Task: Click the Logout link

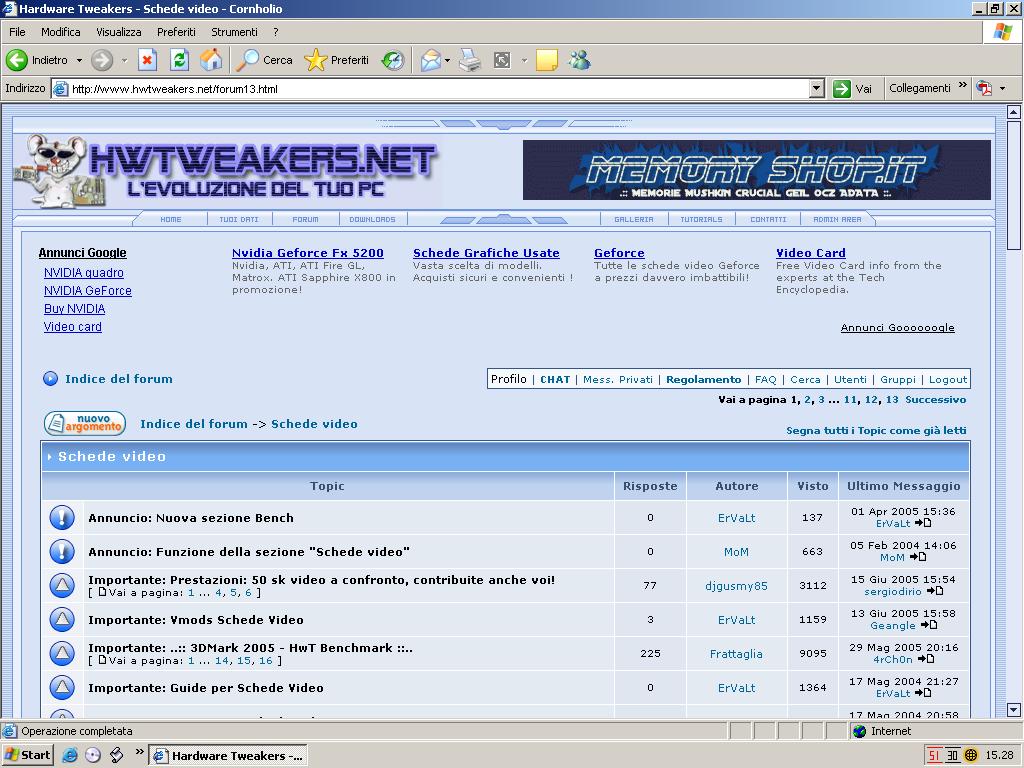Action: 948,379
